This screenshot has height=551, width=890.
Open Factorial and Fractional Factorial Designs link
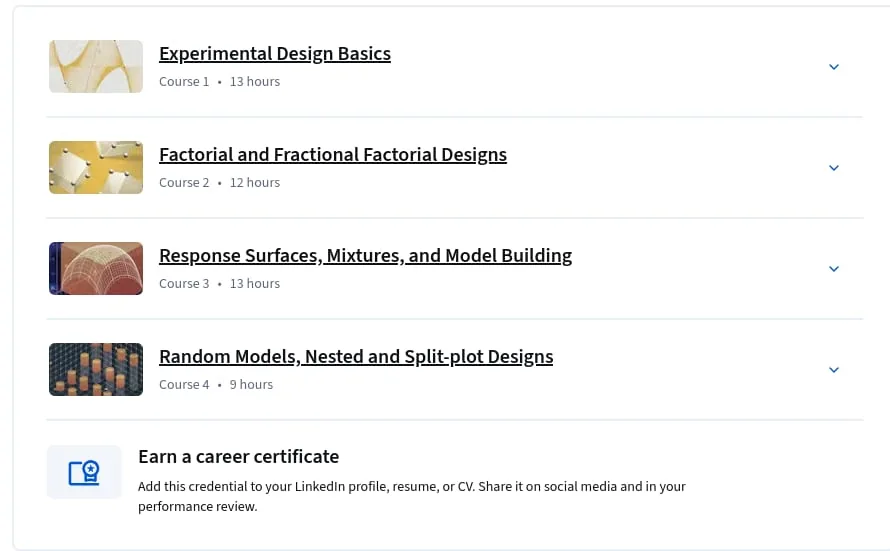(x=333, y=154)
